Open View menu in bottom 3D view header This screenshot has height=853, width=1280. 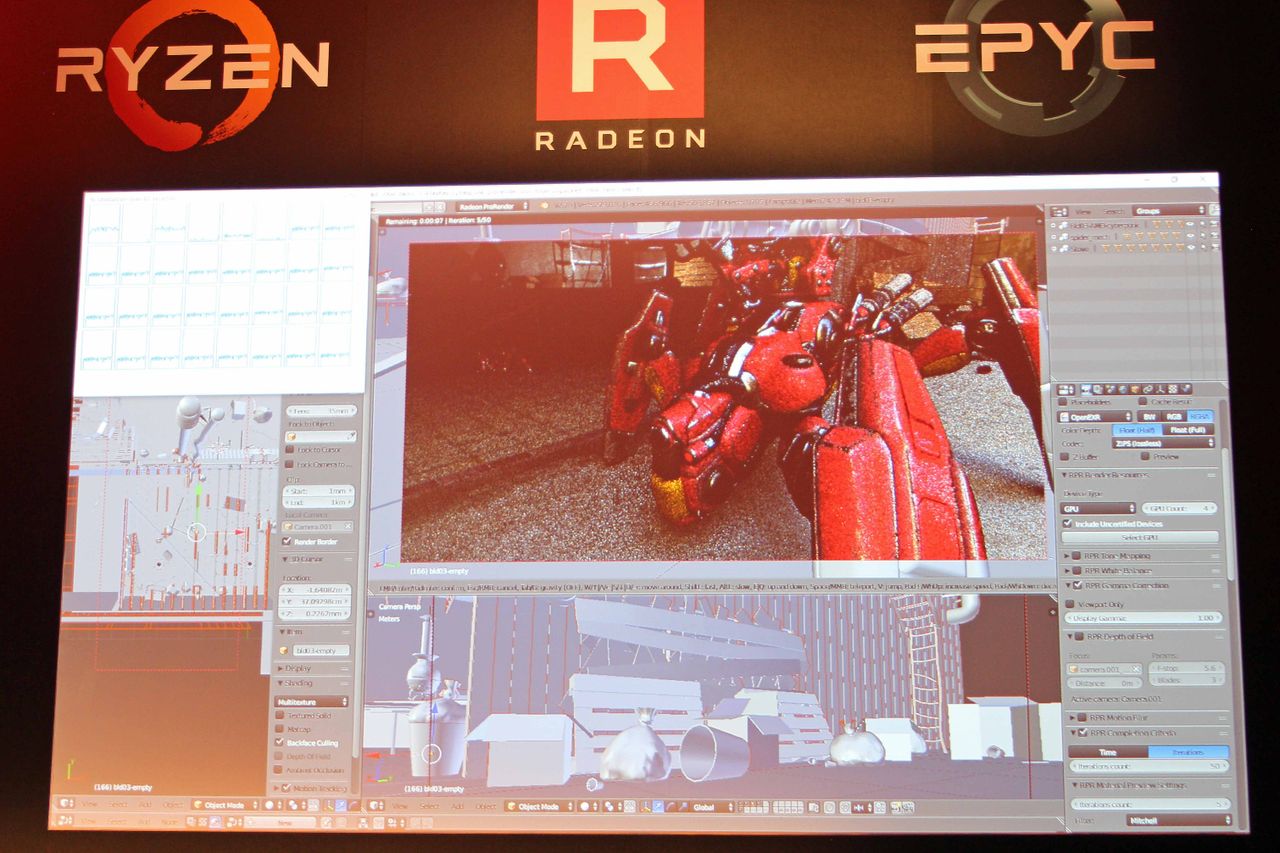(399, 806)
